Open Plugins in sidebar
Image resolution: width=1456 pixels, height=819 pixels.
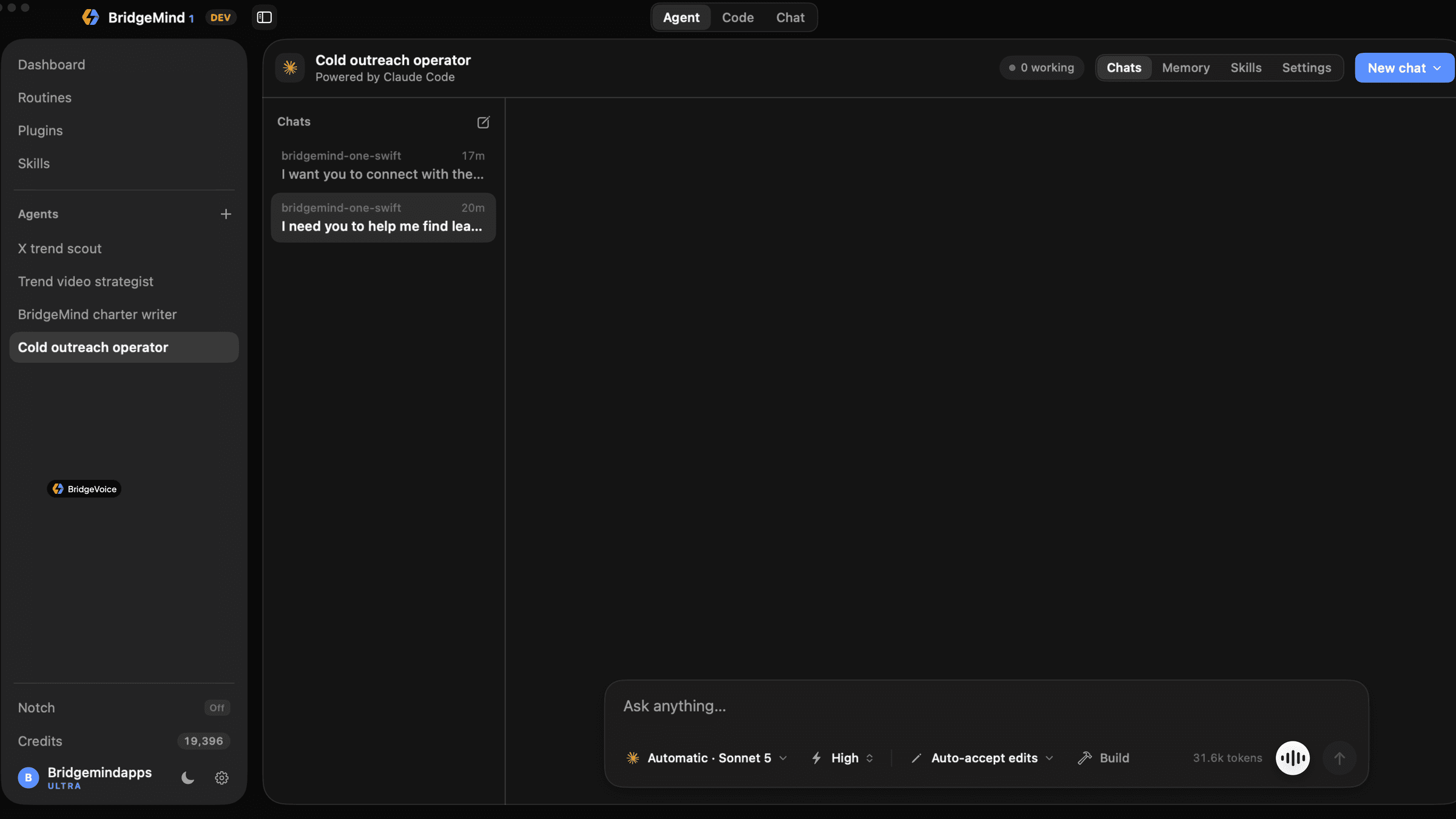(x=124, y=130)
